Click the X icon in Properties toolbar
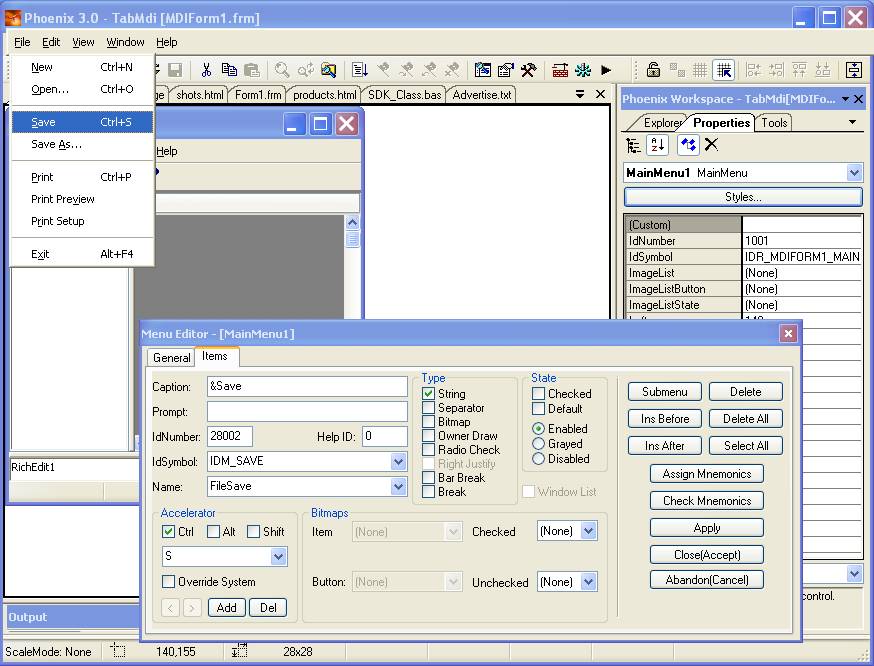Viewport: 874px width, 666px height. [711, 145]
